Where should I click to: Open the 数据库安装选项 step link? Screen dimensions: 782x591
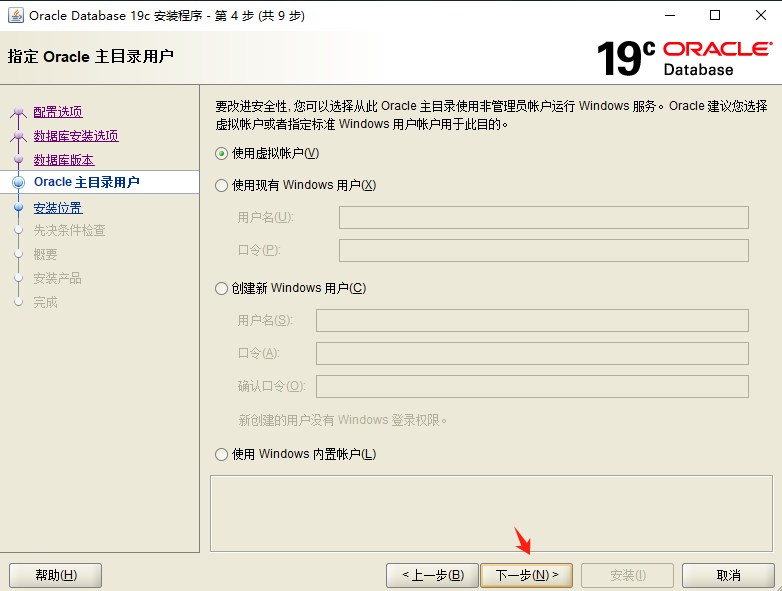pyautogui.click(x=76, y=136)
